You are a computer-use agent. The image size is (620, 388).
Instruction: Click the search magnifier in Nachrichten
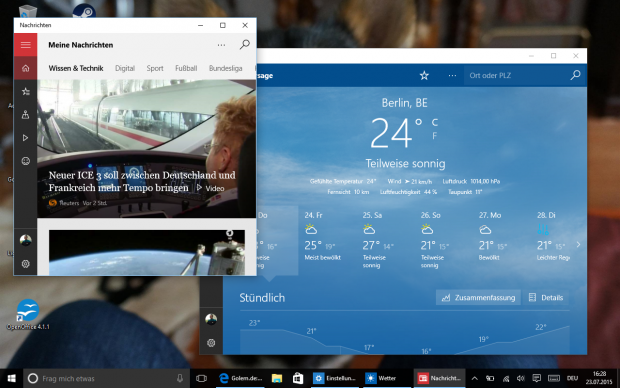click(245, 44)
